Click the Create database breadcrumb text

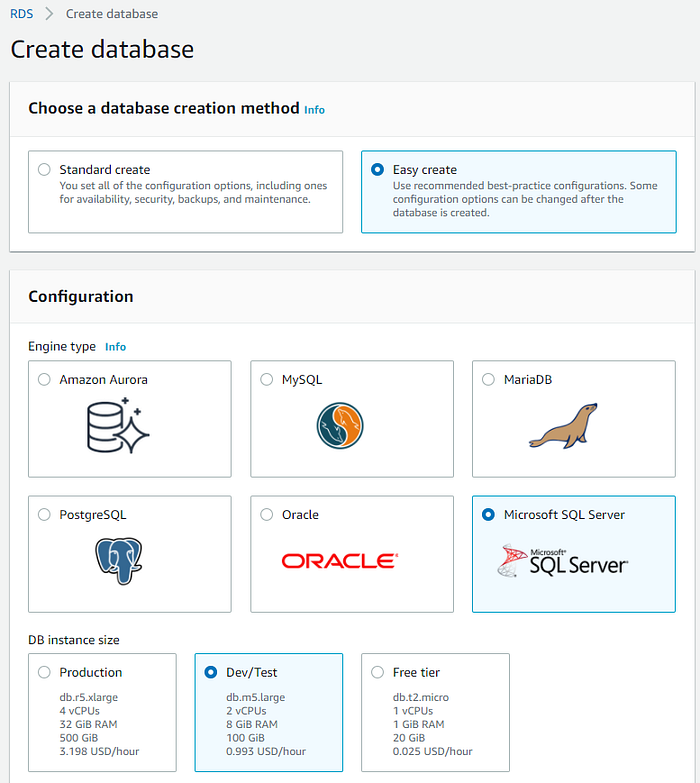[x=112, y=14]
